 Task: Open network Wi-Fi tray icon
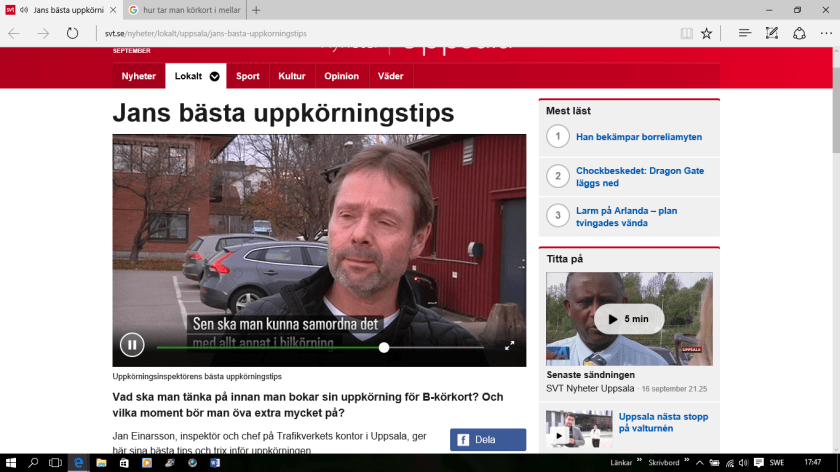[730, 463]
